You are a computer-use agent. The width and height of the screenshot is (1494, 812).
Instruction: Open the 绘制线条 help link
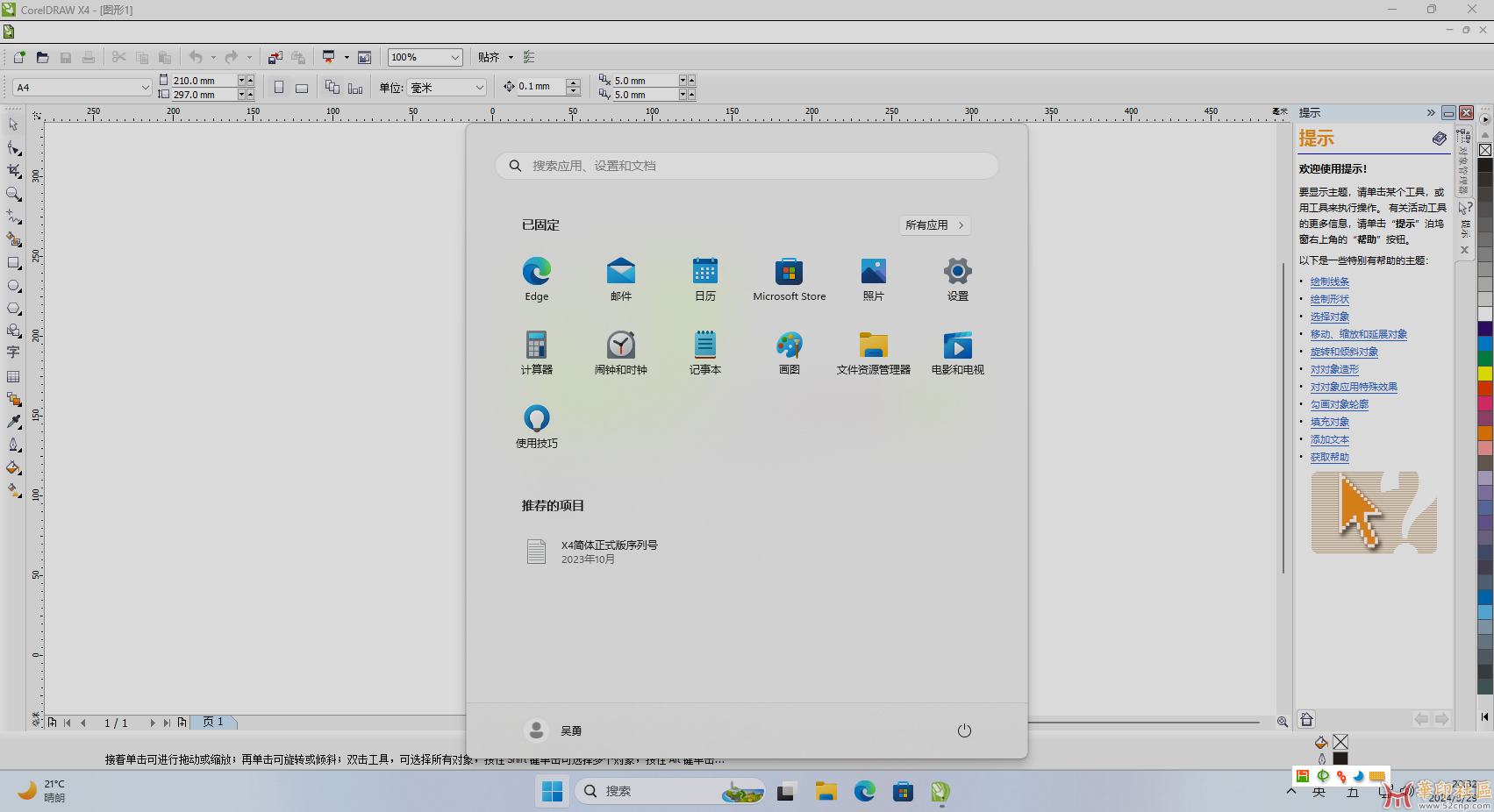(1330, 281)
